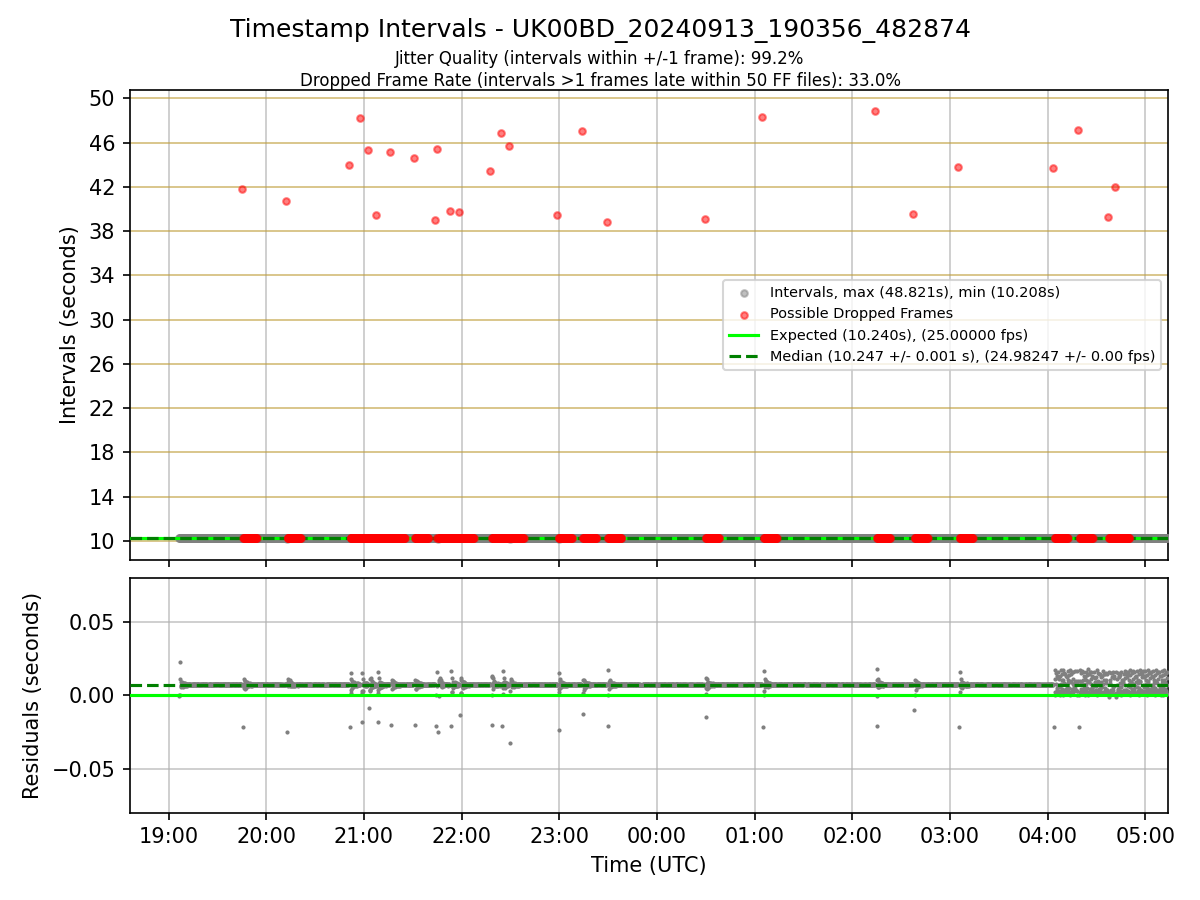Select legend entry starting with 'Median (10.247'
The image size is (1200, 900).
(962, 356)
